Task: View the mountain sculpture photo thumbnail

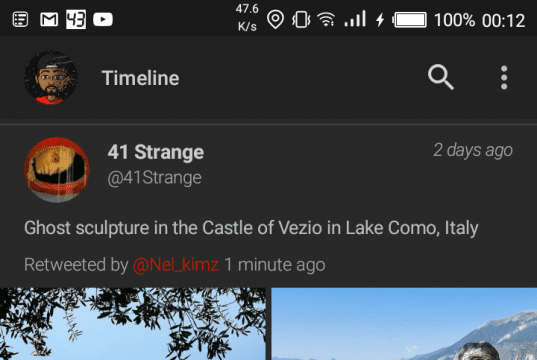Action: (x=404, y=324)
